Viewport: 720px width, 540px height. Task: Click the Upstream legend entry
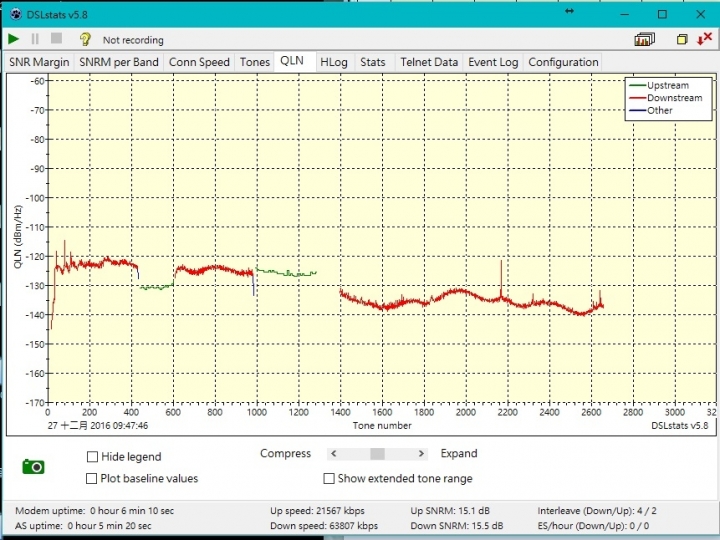659,85
